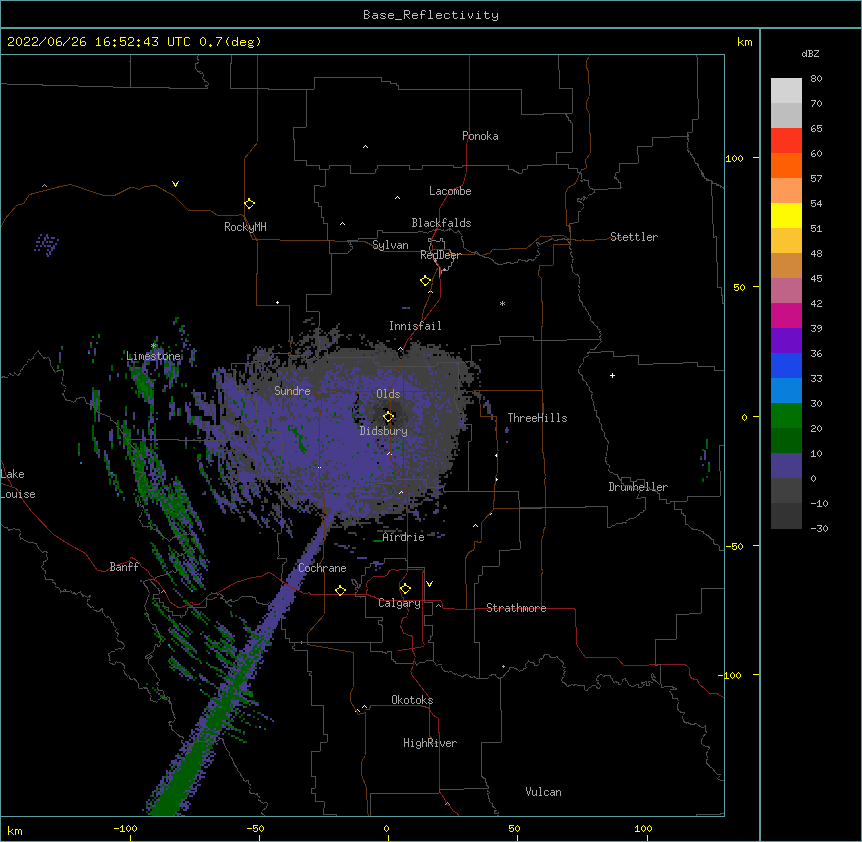Select the ThreeHills label

click(x=537, y=418)
